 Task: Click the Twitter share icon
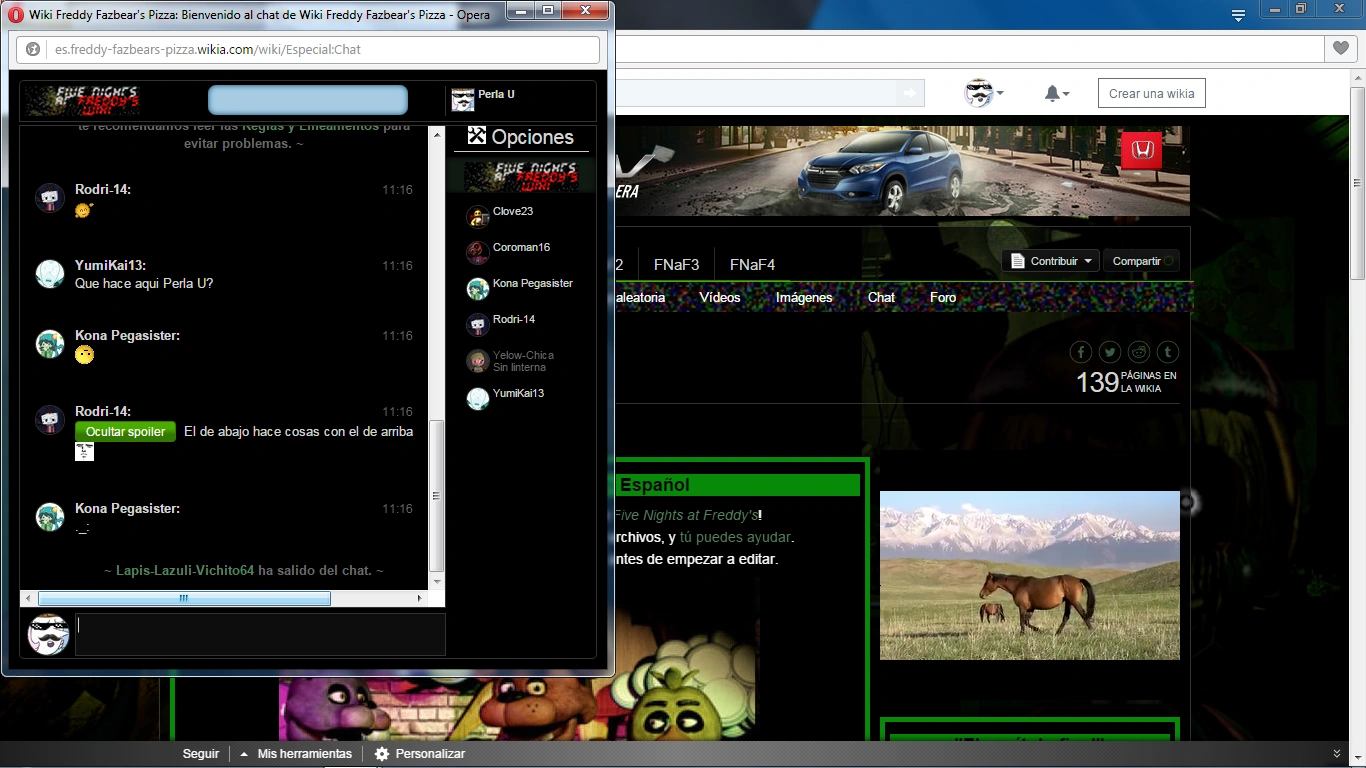1110,352
